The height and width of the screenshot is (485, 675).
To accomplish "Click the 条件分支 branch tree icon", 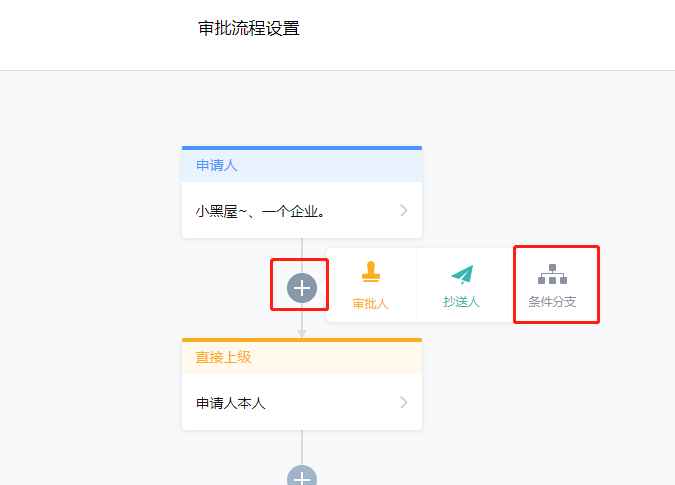I will pyautogui.click(x=552, y=274).
